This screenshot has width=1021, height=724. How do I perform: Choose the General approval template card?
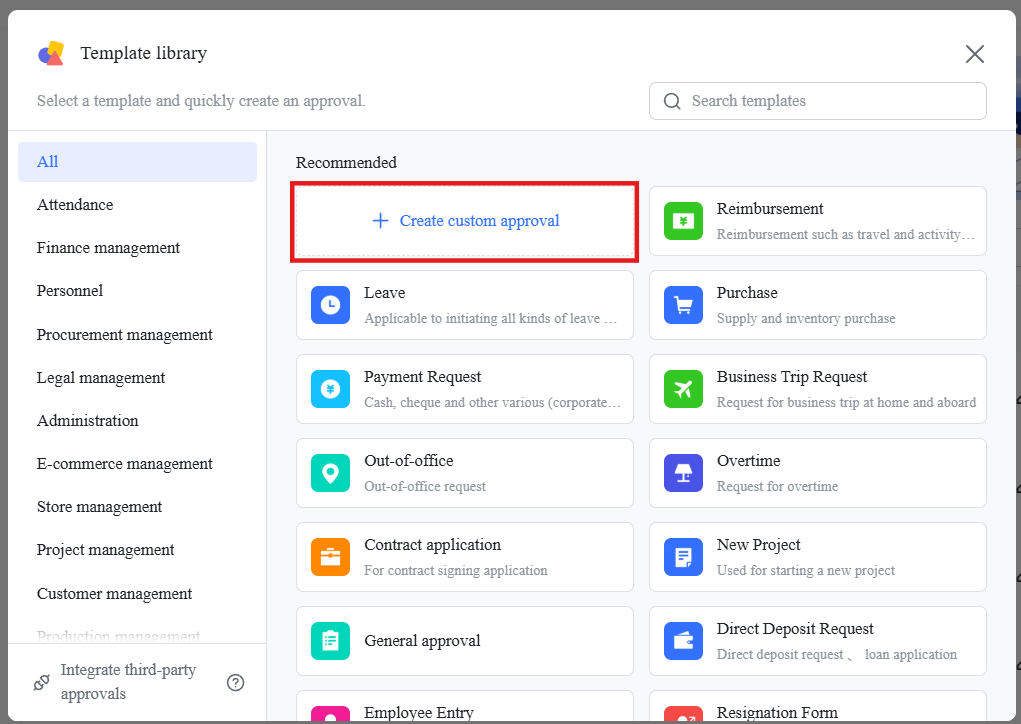pyautogui.click(x=465, y=641)
